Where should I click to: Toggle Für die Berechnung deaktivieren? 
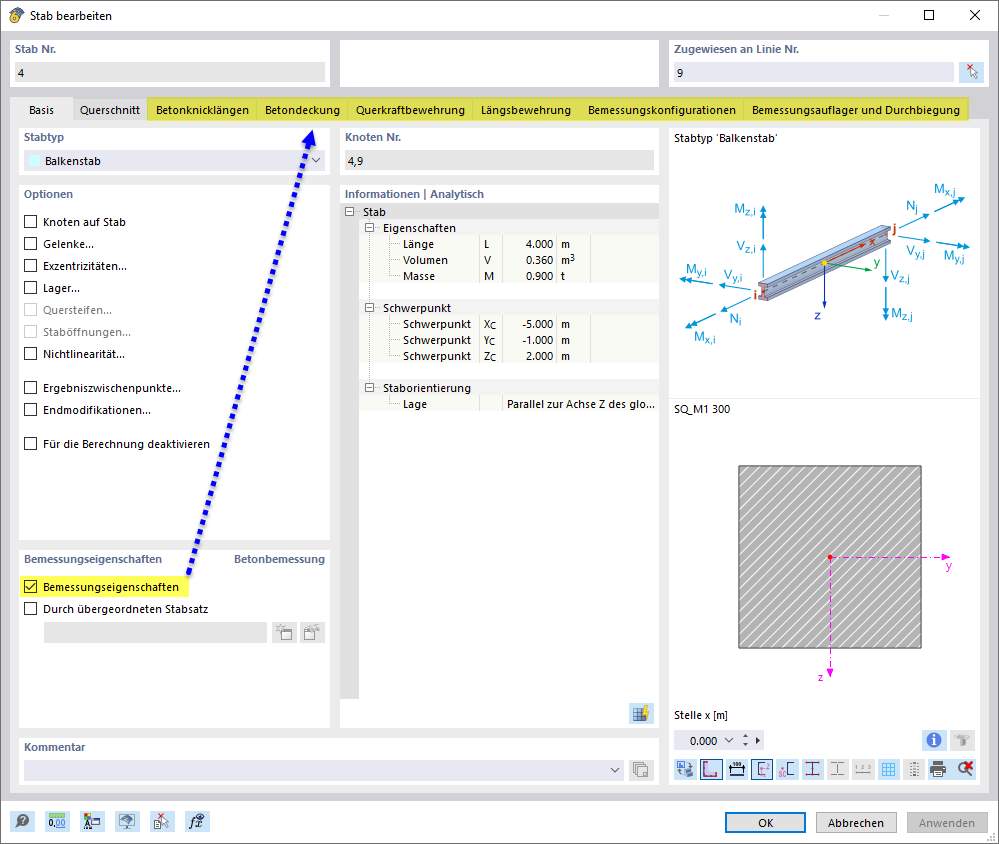(31, 444)
